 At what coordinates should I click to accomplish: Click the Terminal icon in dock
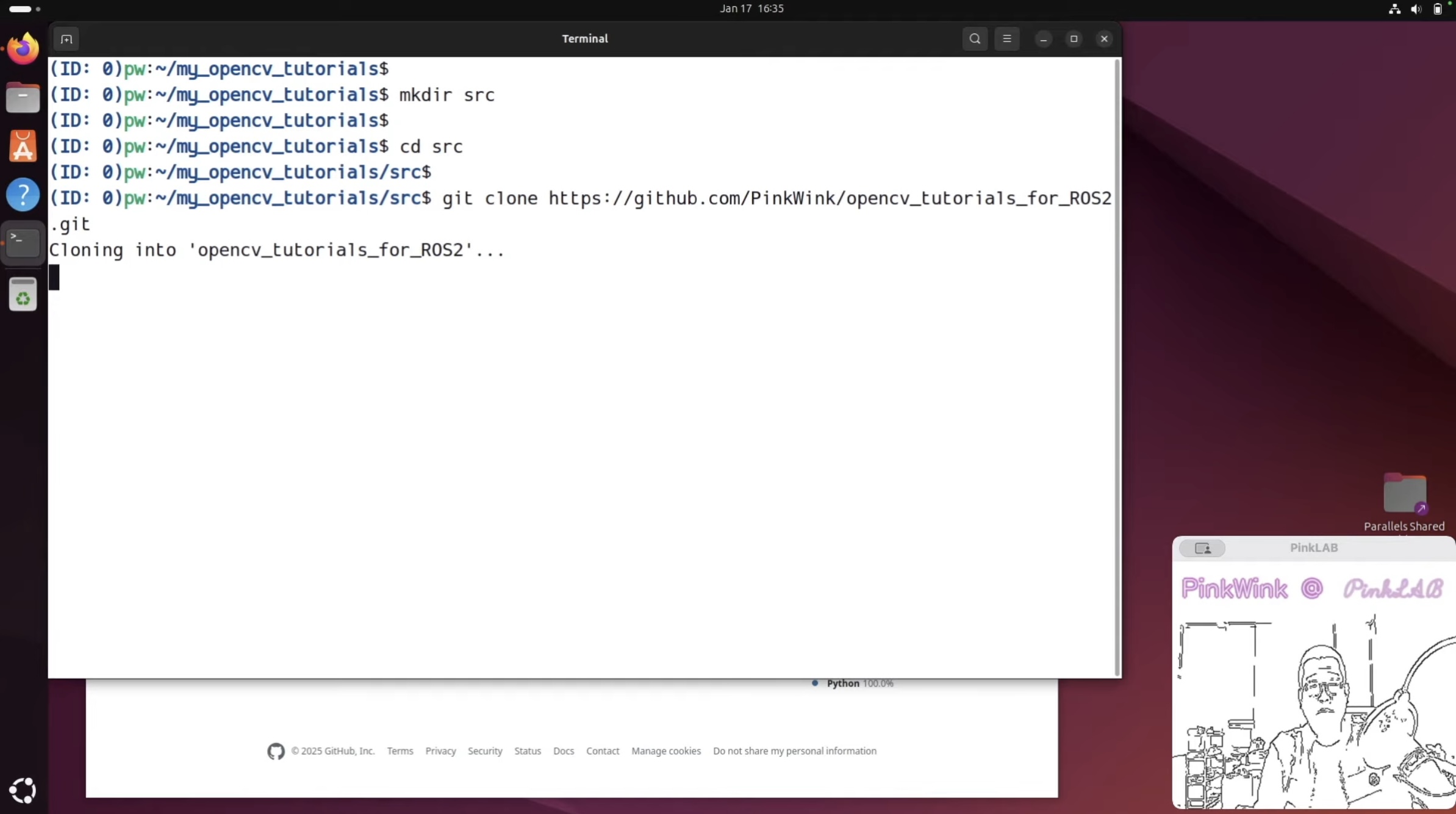[23, 242]
